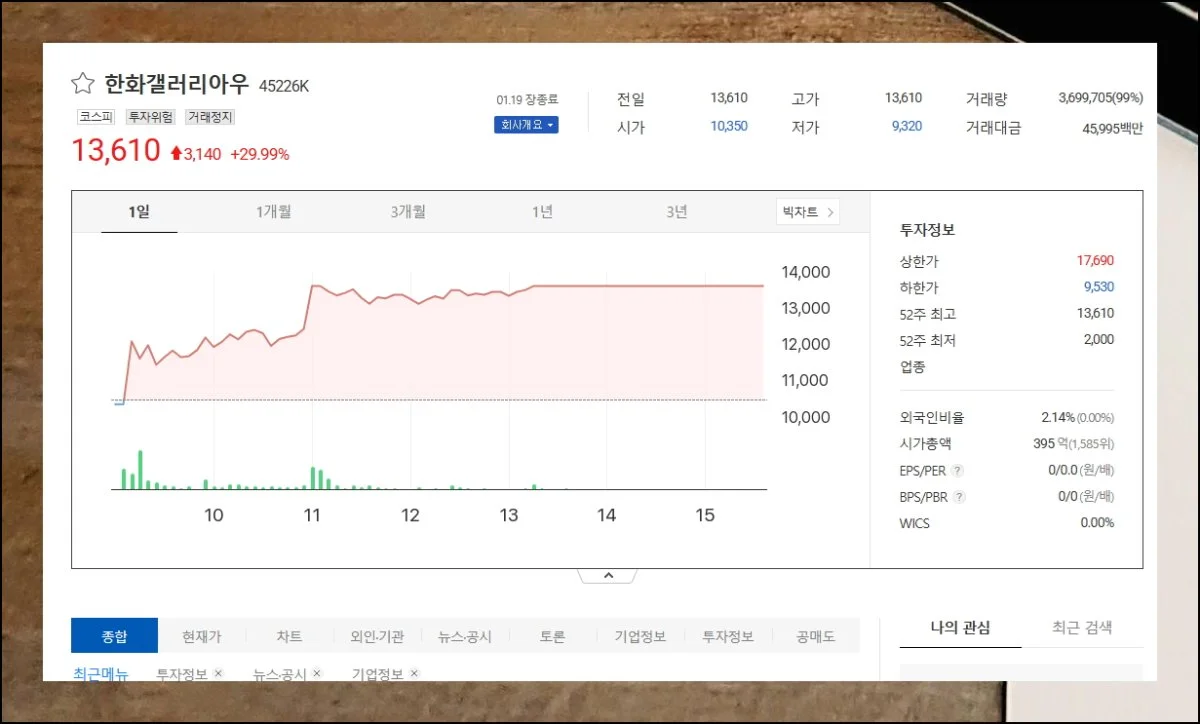Switch chart to 1개월 period
1200x724 pixels.
pyautogui.click(x=274, y=212)
